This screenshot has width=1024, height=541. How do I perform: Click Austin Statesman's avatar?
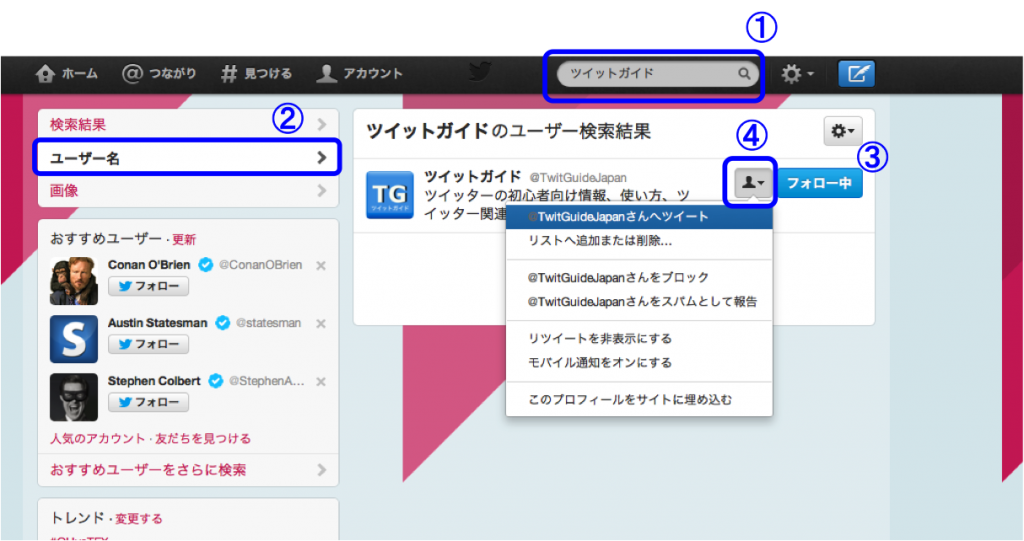click(x=74, y=339)
